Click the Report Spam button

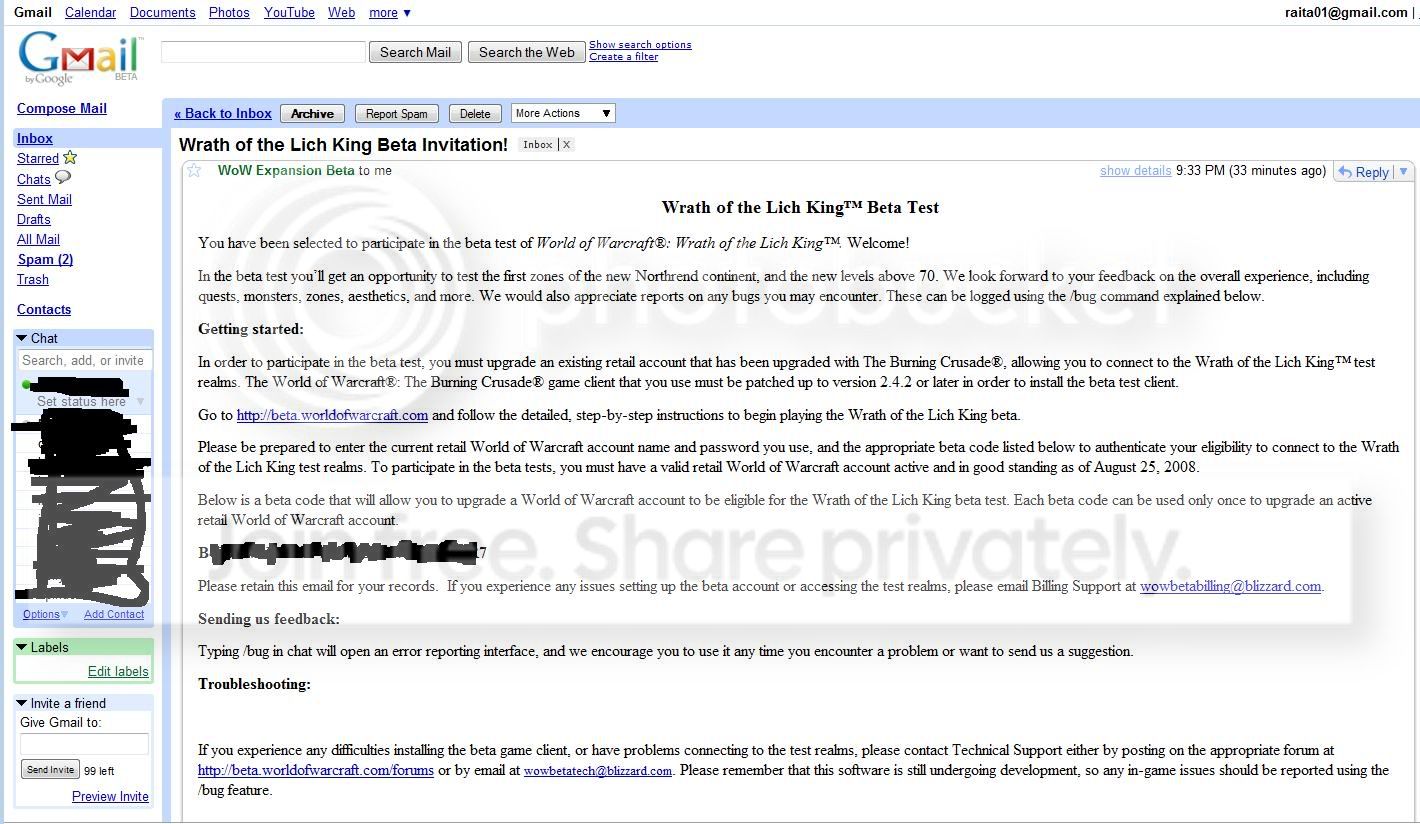coord(396,114)
